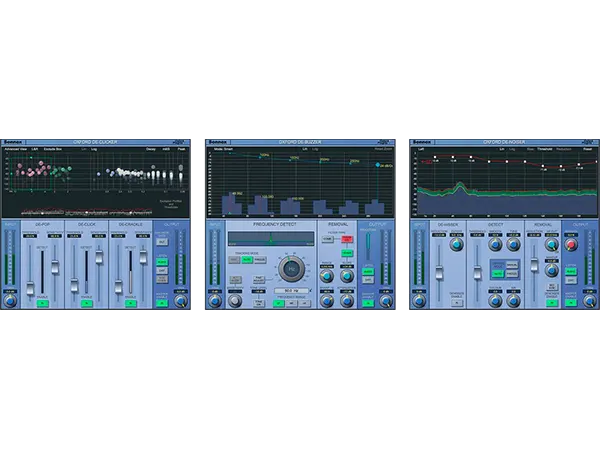Click the options icon at De-Clicker title right
The height and width of the screenshot is (450, 600).
point(179,142)
